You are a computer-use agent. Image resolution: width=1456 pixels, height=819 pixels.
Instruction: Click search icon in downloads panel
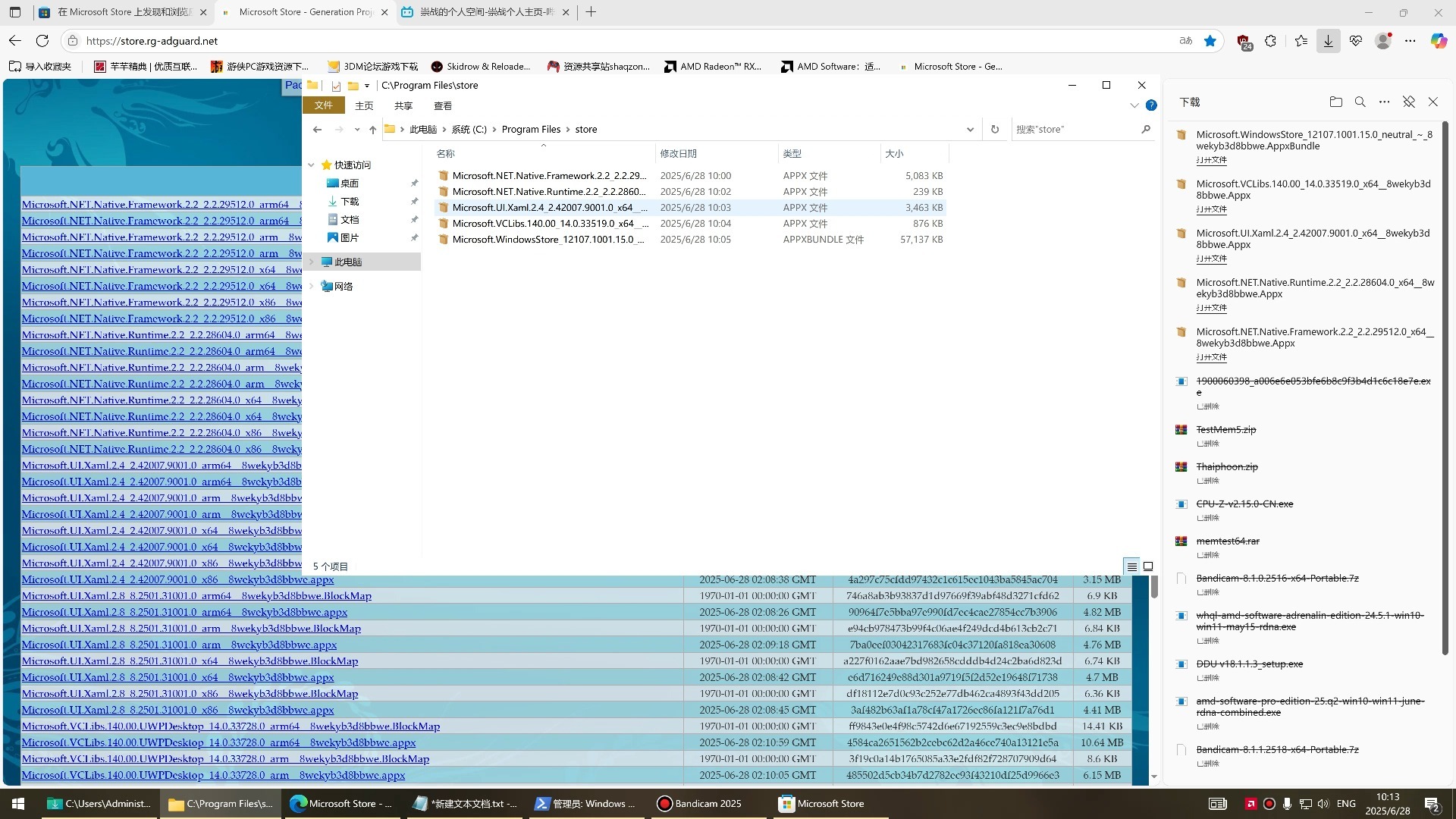tap(1360, 102)
